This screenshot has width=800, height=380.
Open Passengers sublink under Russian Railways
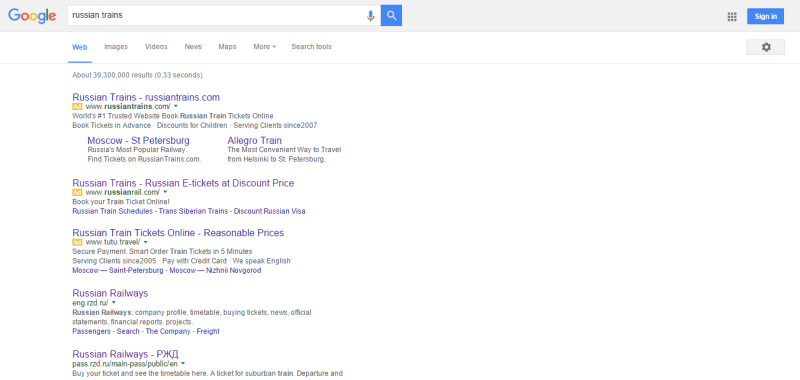click(x=91, y=332)
